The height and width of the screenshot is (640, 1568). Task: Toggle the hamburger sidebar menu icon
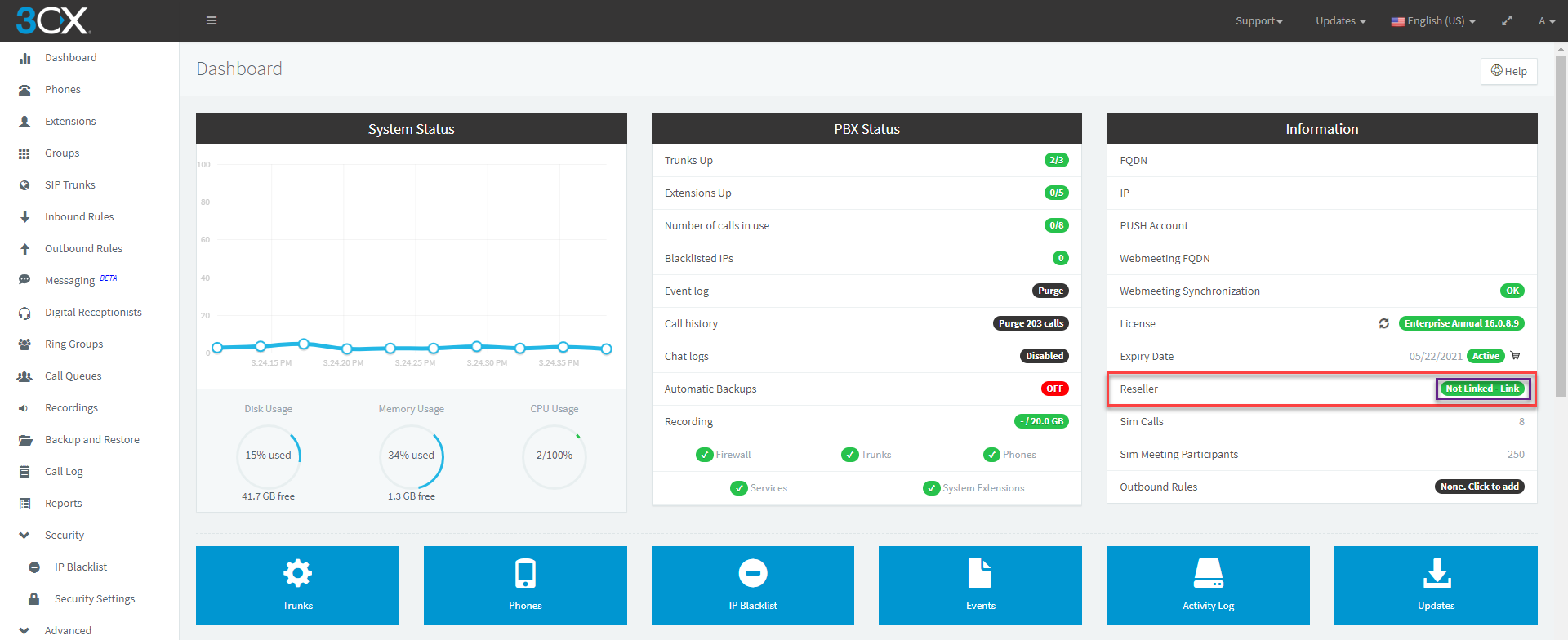(212, 20)
